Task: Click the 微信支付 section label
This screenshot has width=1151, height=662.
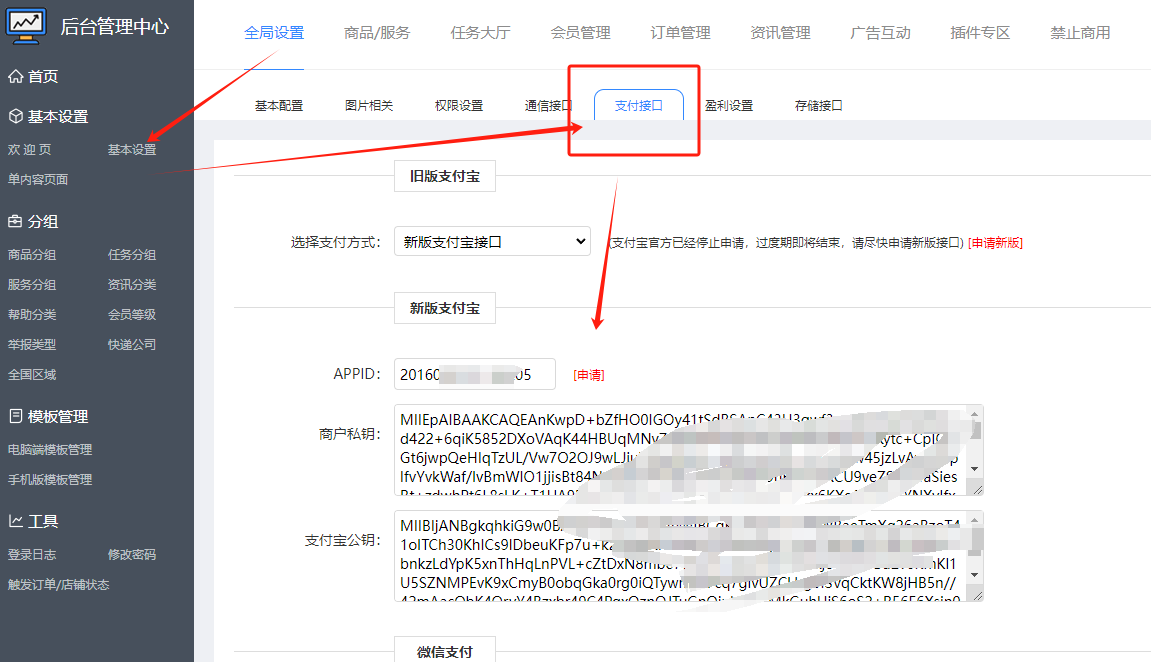Action: tap(445, 651)
